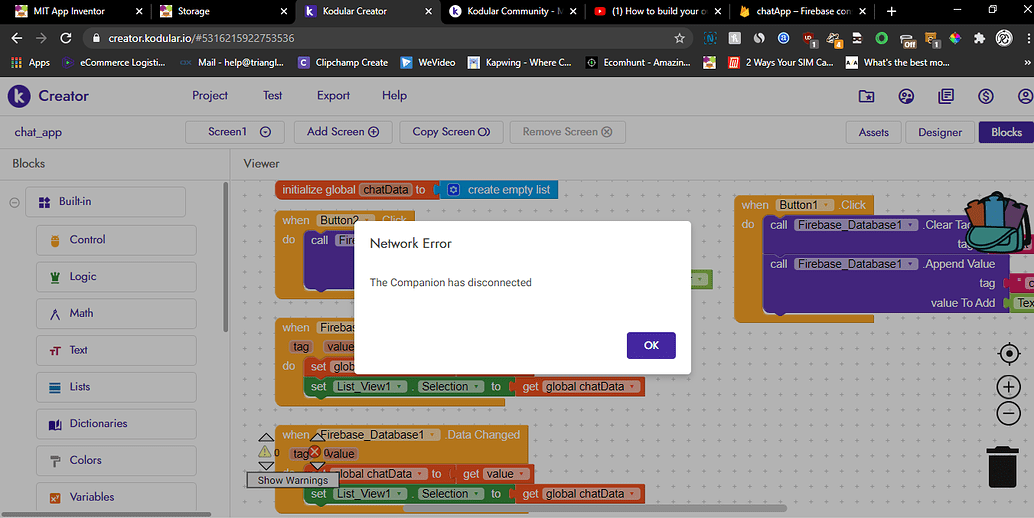Open the Lists blocks category
Image resolution: width=1034 pixels, height=518 pixels.
(116, 387)
